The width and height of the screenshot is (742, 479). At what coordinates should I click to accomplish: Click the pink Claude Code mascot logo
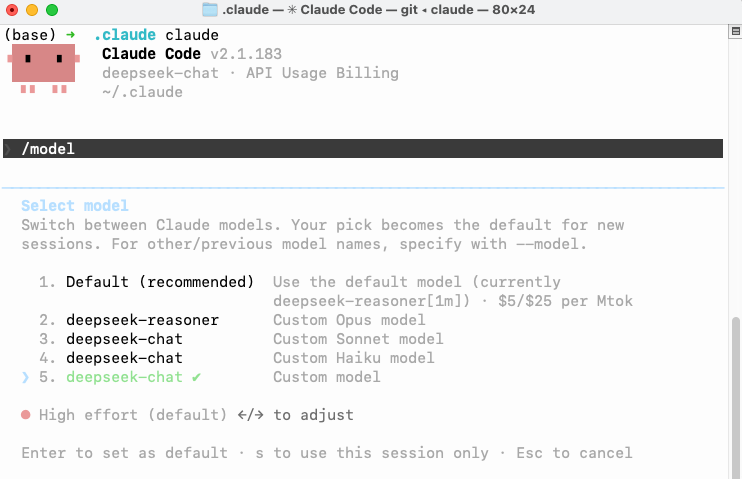pos(44,68)
